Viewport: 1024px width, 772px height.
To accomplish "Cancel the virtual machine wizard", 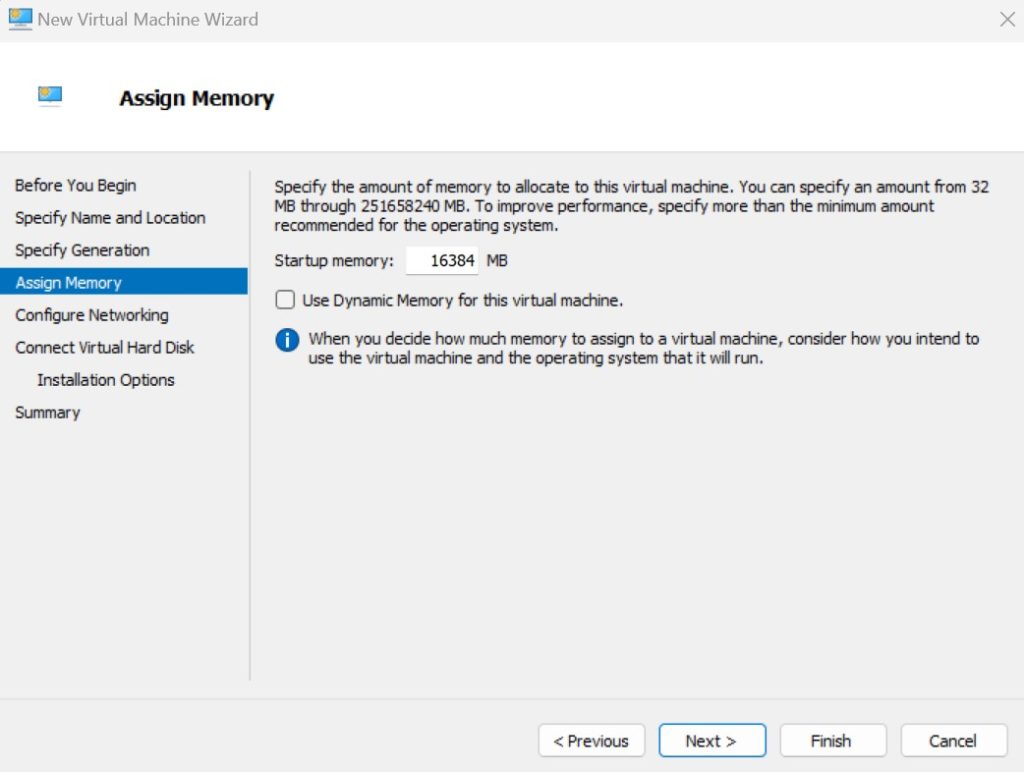I will click(x=953, y=741).
